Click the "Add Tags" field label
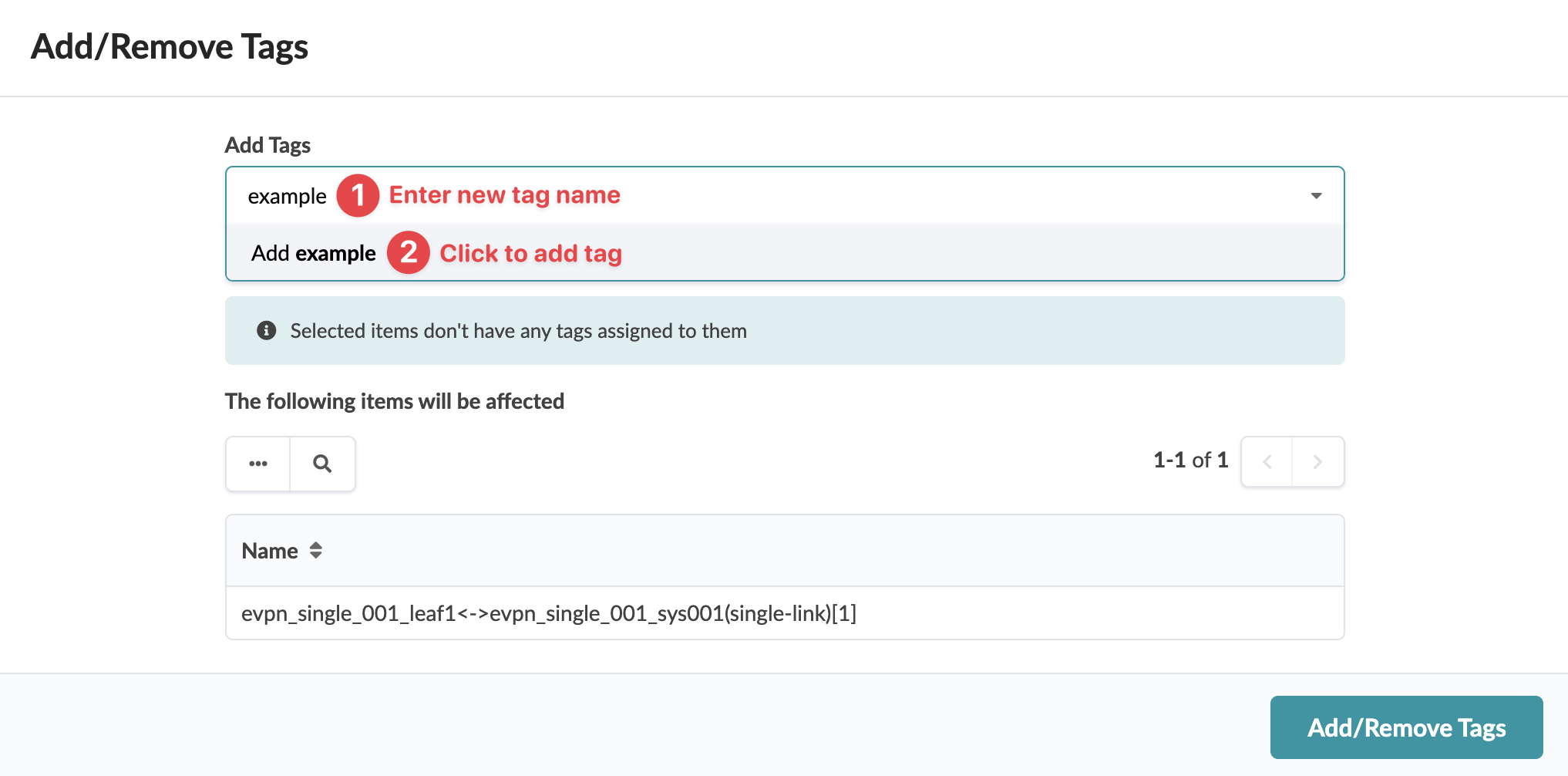1568x776 pixels. pos(268,145)
